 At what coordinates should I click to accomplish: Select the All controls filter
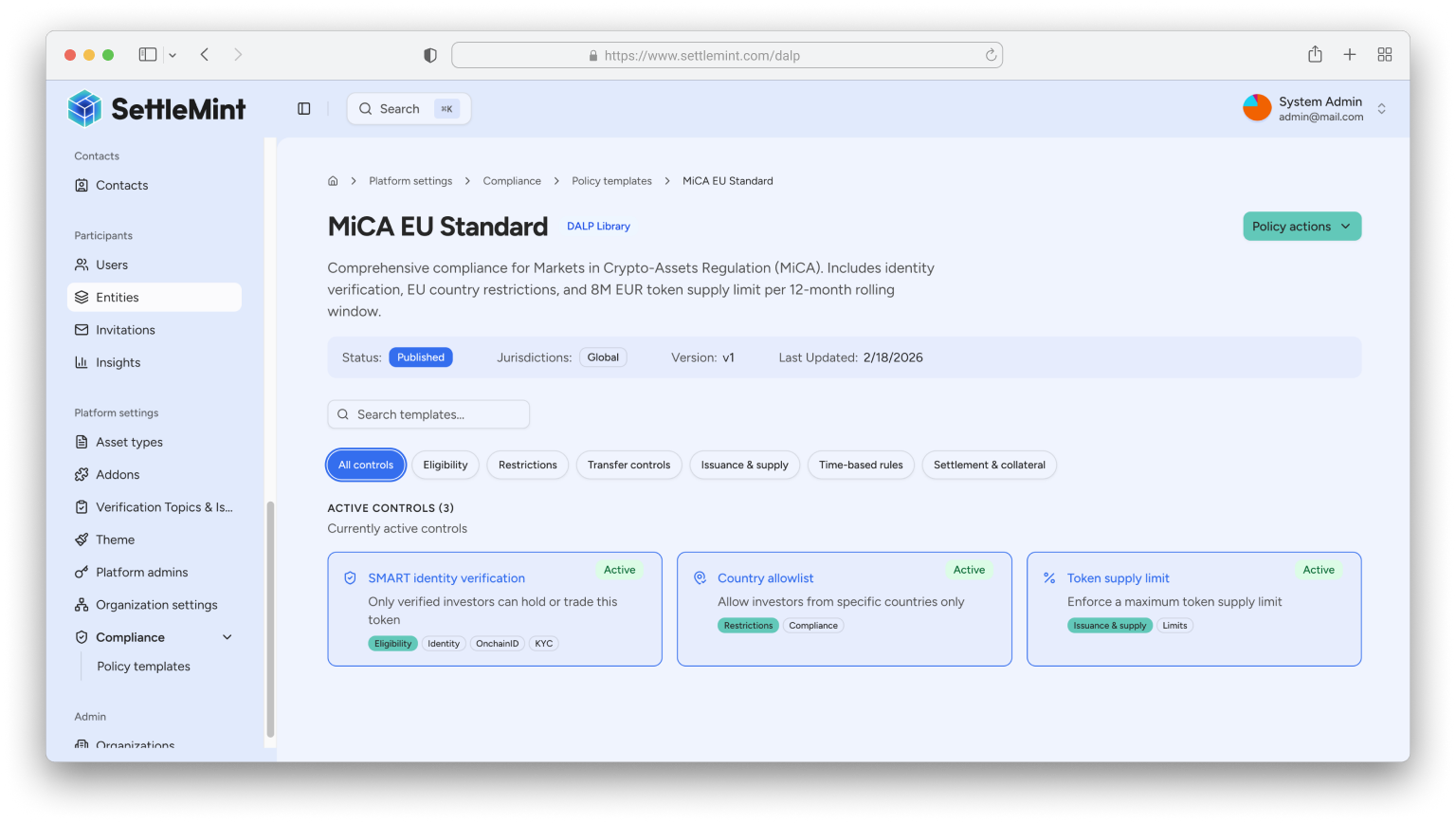(x=366, y=465)
